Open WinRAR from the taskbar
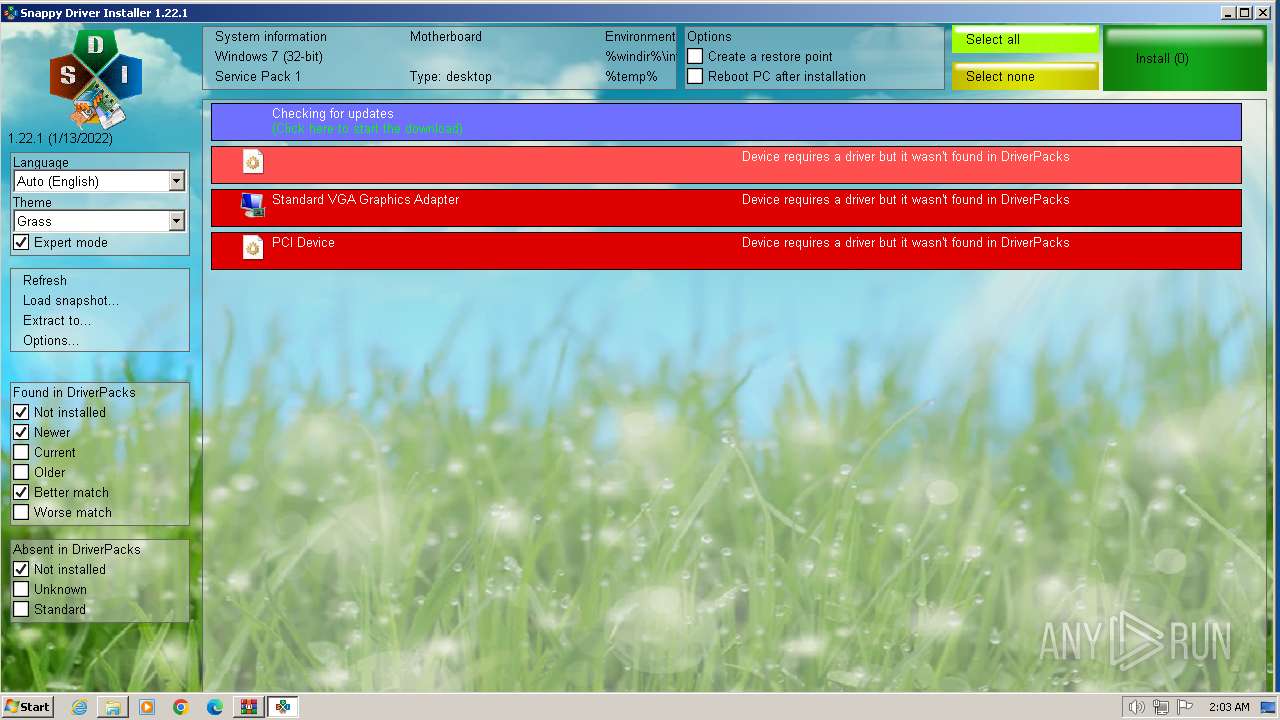This screenshot has height=720, width=1280. (248, 707)
